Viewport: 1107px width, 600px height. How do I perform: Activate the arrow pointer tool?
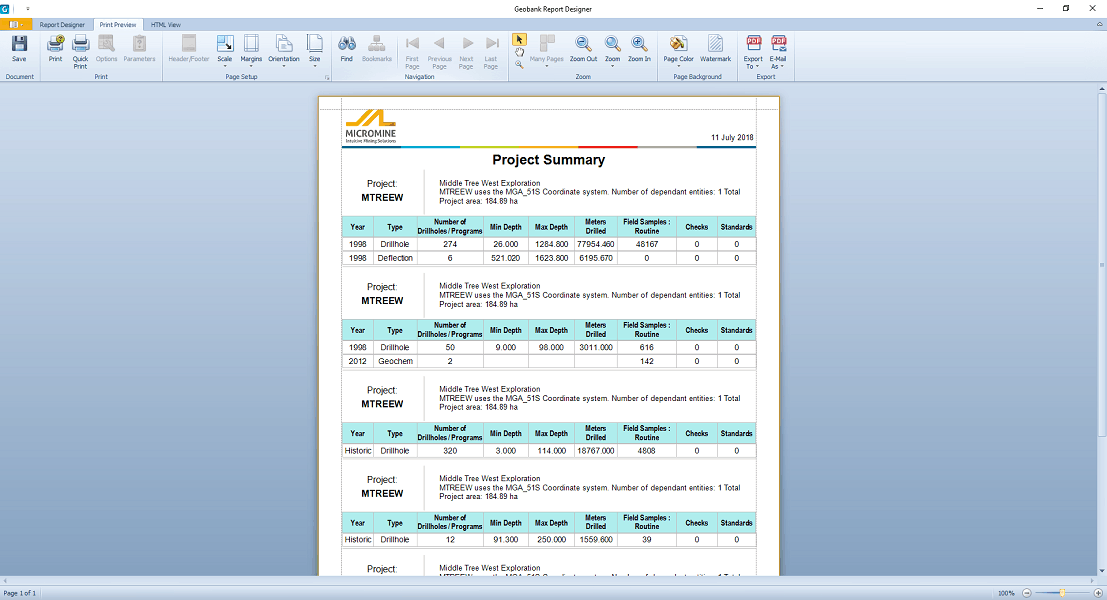click(x=519, y=39)
